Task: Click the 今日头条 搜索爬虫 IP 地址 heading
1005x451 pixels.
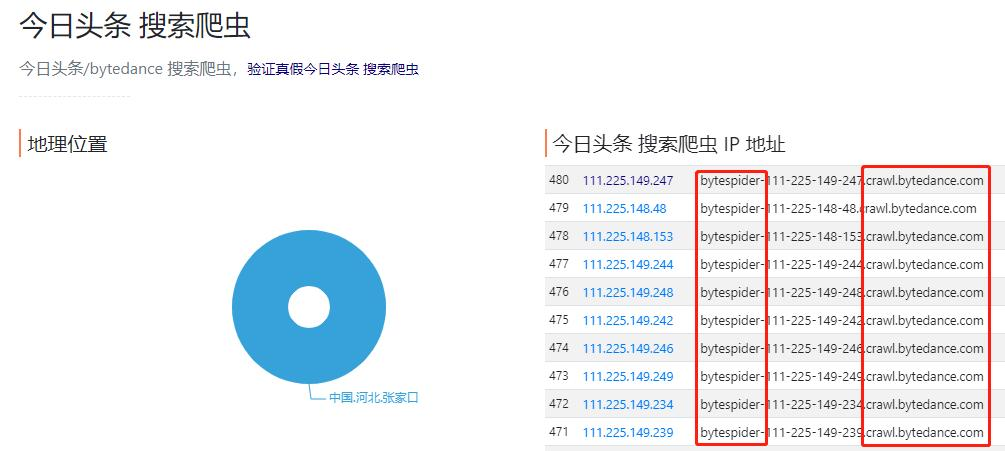Action: coord(669,144)
